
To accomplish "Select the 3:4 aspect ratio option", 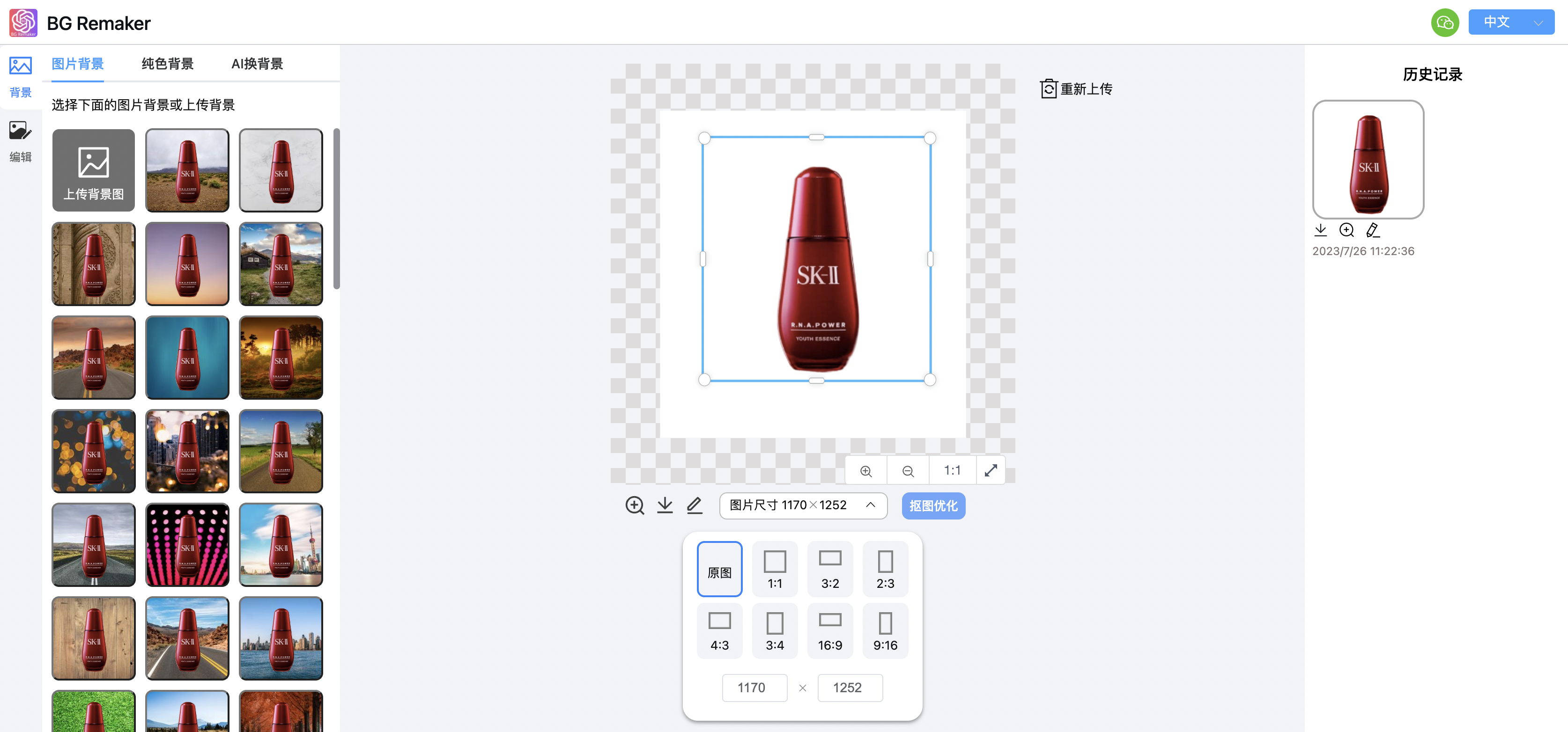I will click(x=774, y=630).
